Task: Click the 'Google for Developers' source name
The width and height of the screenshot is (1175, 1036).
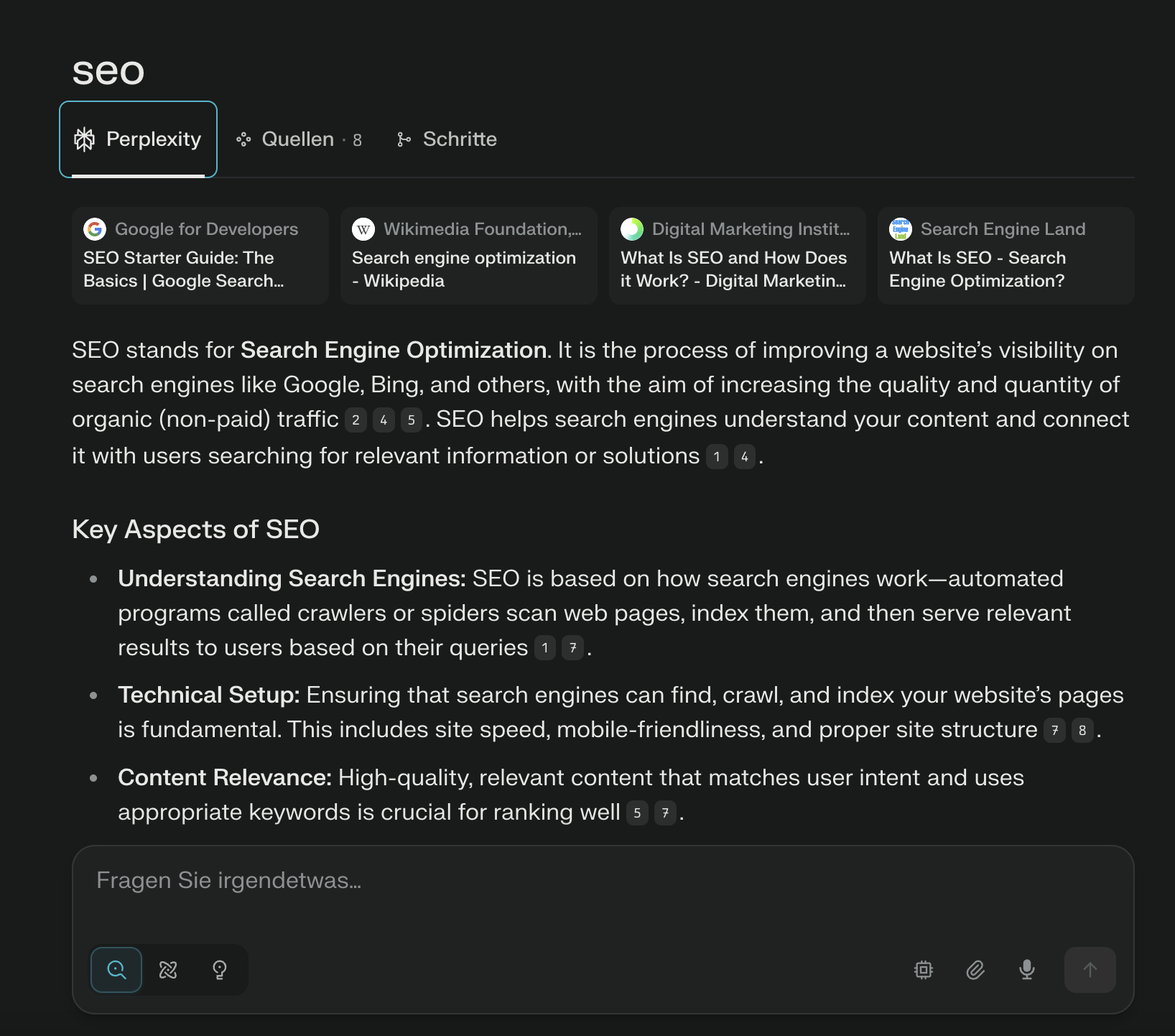Action: tap(206, 229)
